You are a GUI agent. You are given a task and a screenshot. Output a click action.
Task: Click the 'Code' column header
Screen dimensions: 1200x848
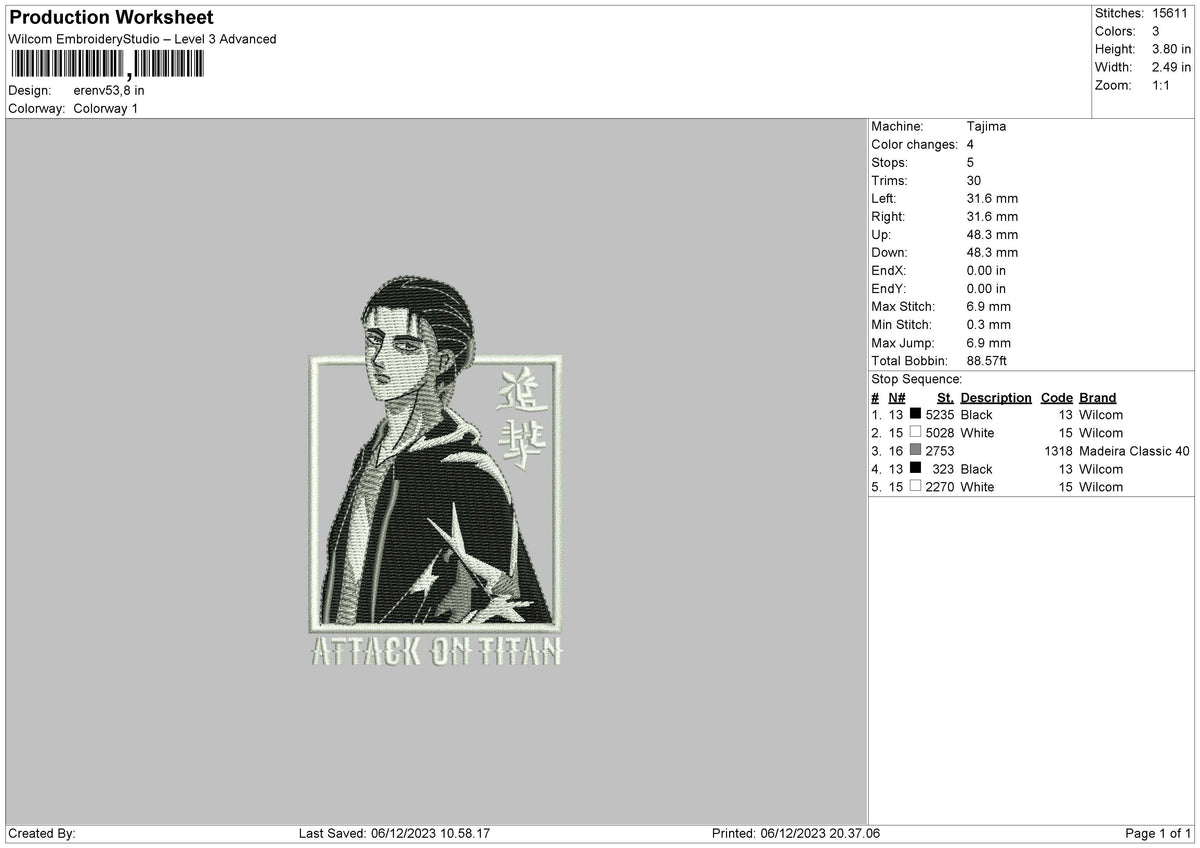1056,397
